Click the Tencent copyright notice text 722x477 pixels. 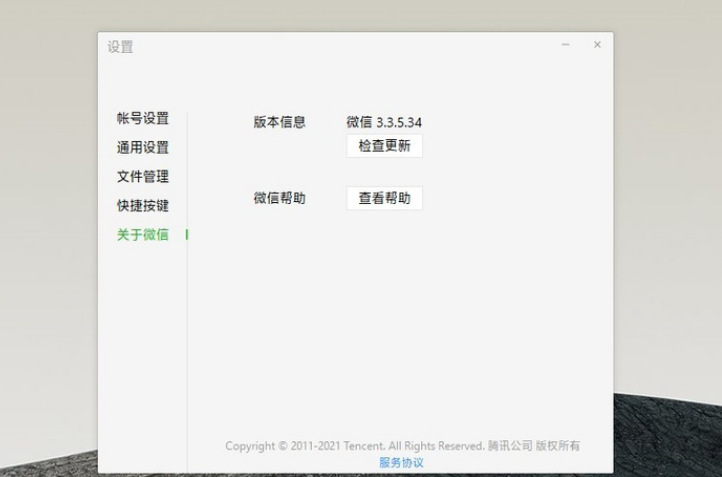point(402,446)
